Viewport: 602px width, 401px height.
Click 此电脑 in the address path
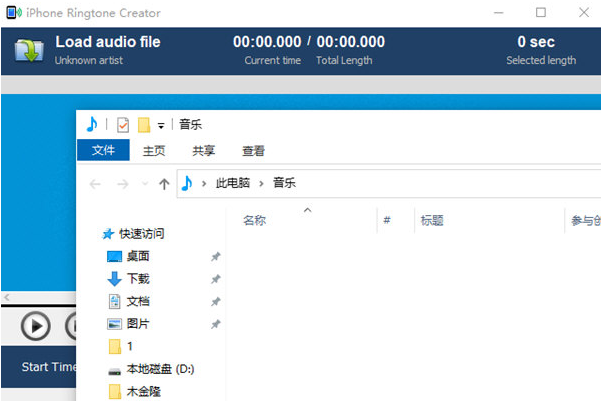click(233, 183)
